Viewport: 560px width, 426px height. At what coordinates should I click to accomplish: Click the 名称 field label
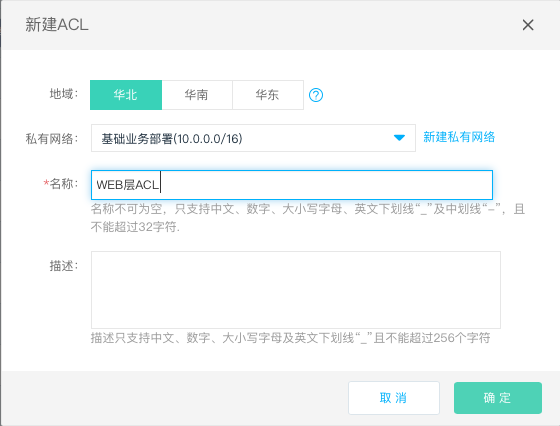64,184
